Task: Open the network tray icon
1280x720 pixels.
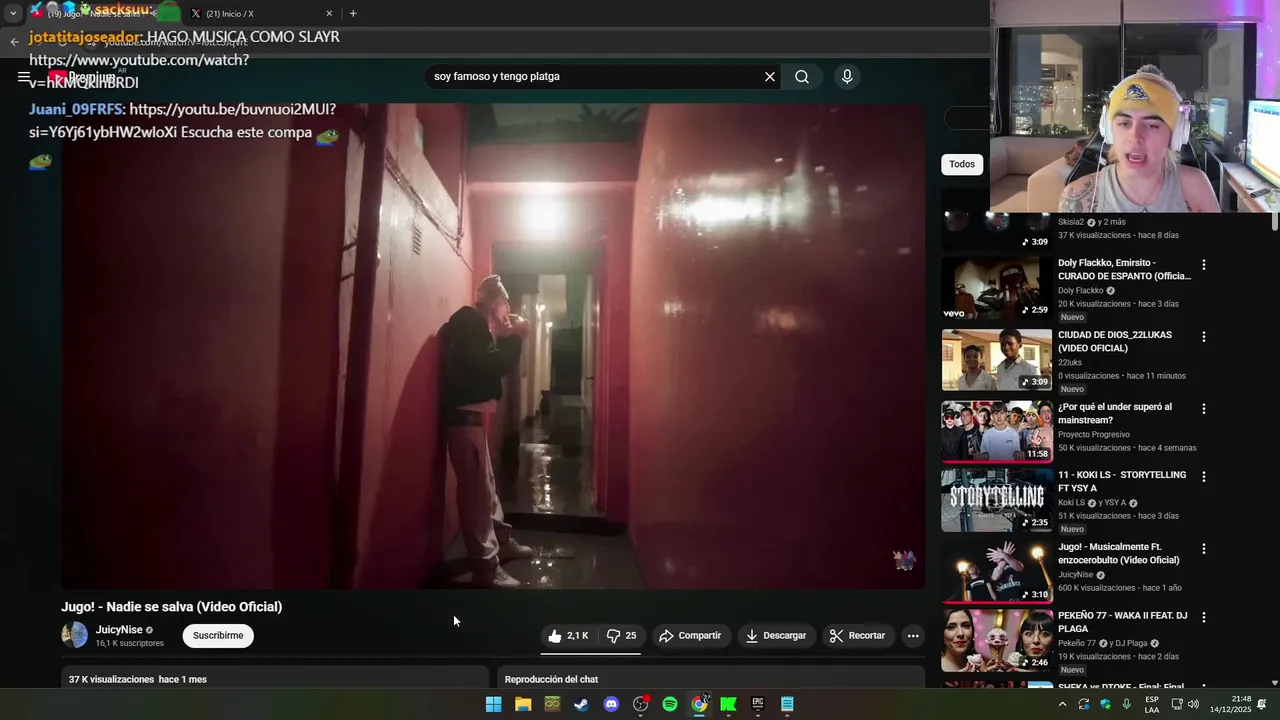Action: (x=1177, y=704)
